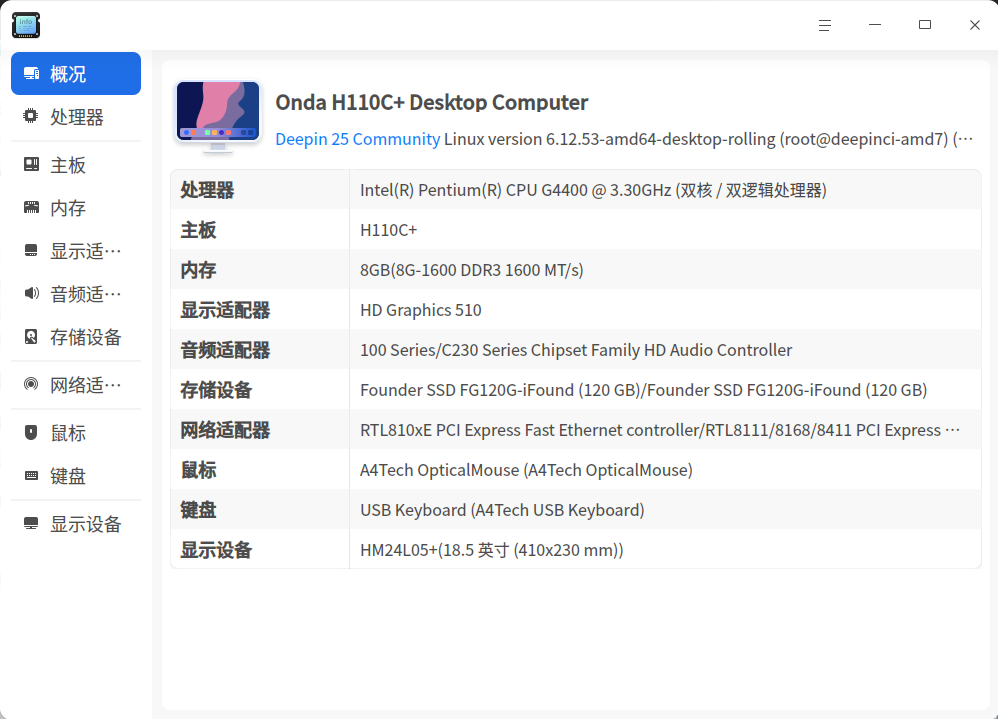Click the 音频适配器 row label in table
Image resolution: width=998 pixels, height=719 pixels.
pos(225,351)
